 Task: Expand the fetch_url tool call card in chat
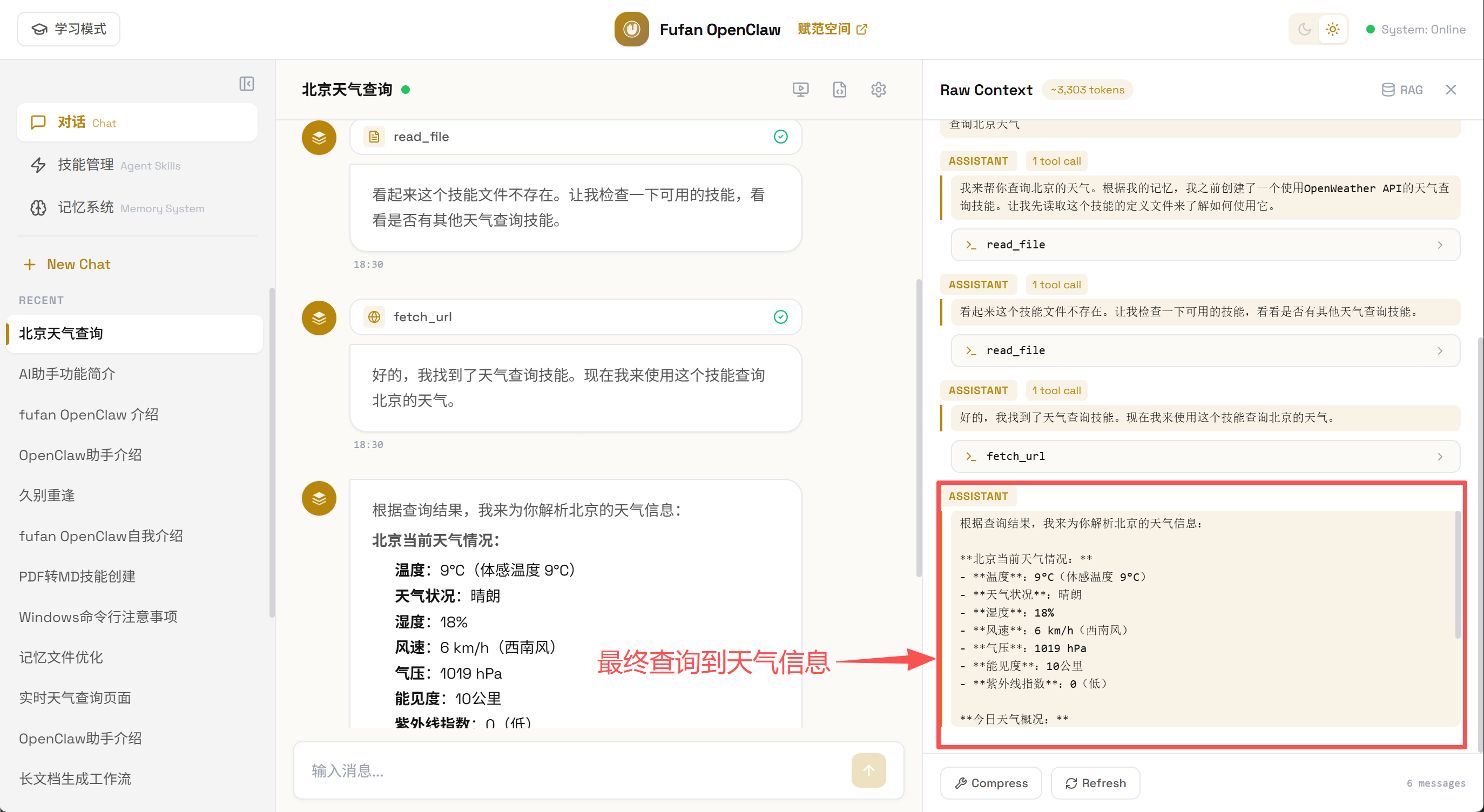pyautogui.click(x=576, y=317)
